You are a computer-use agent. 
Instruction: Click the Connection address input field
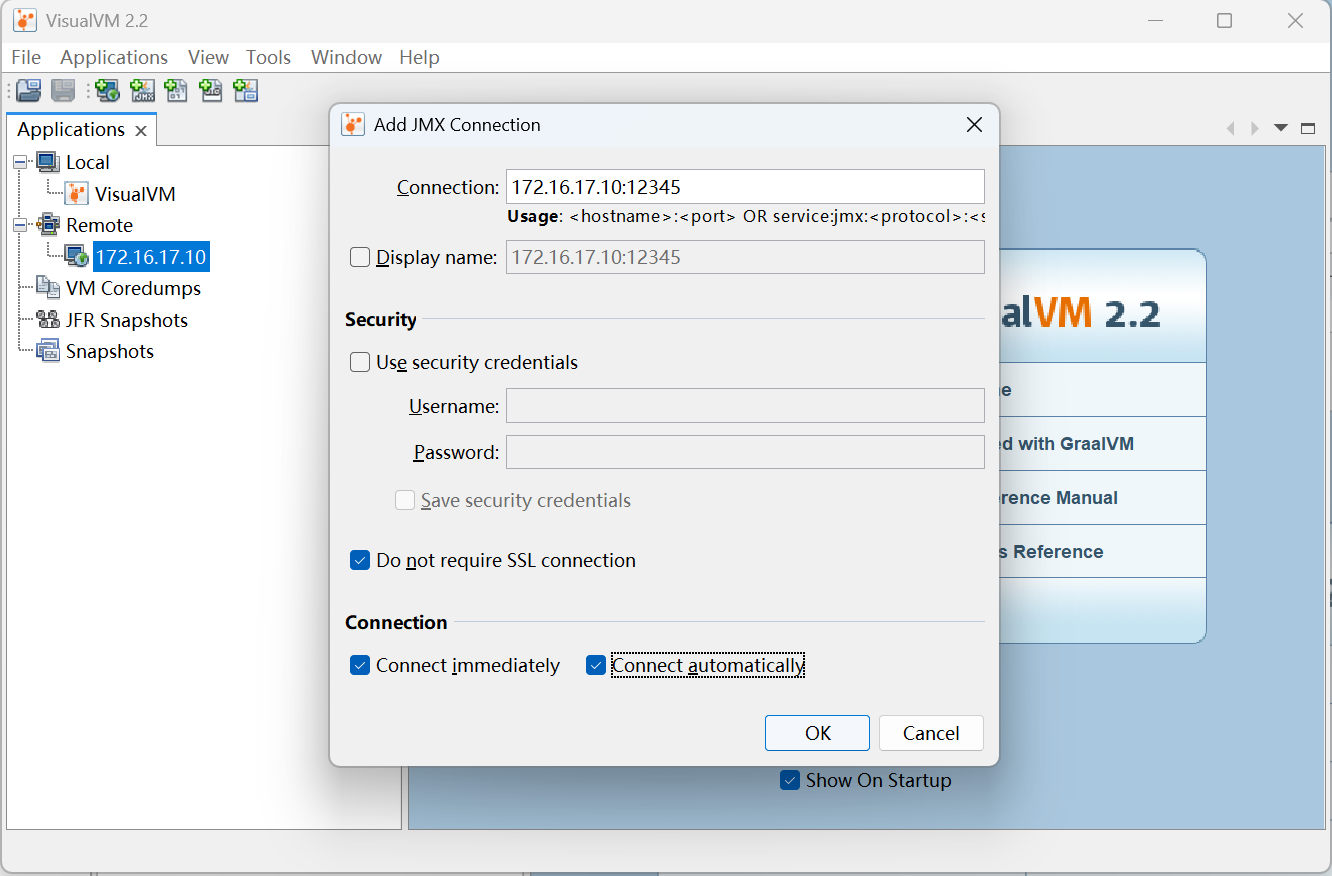click(744, 187)
